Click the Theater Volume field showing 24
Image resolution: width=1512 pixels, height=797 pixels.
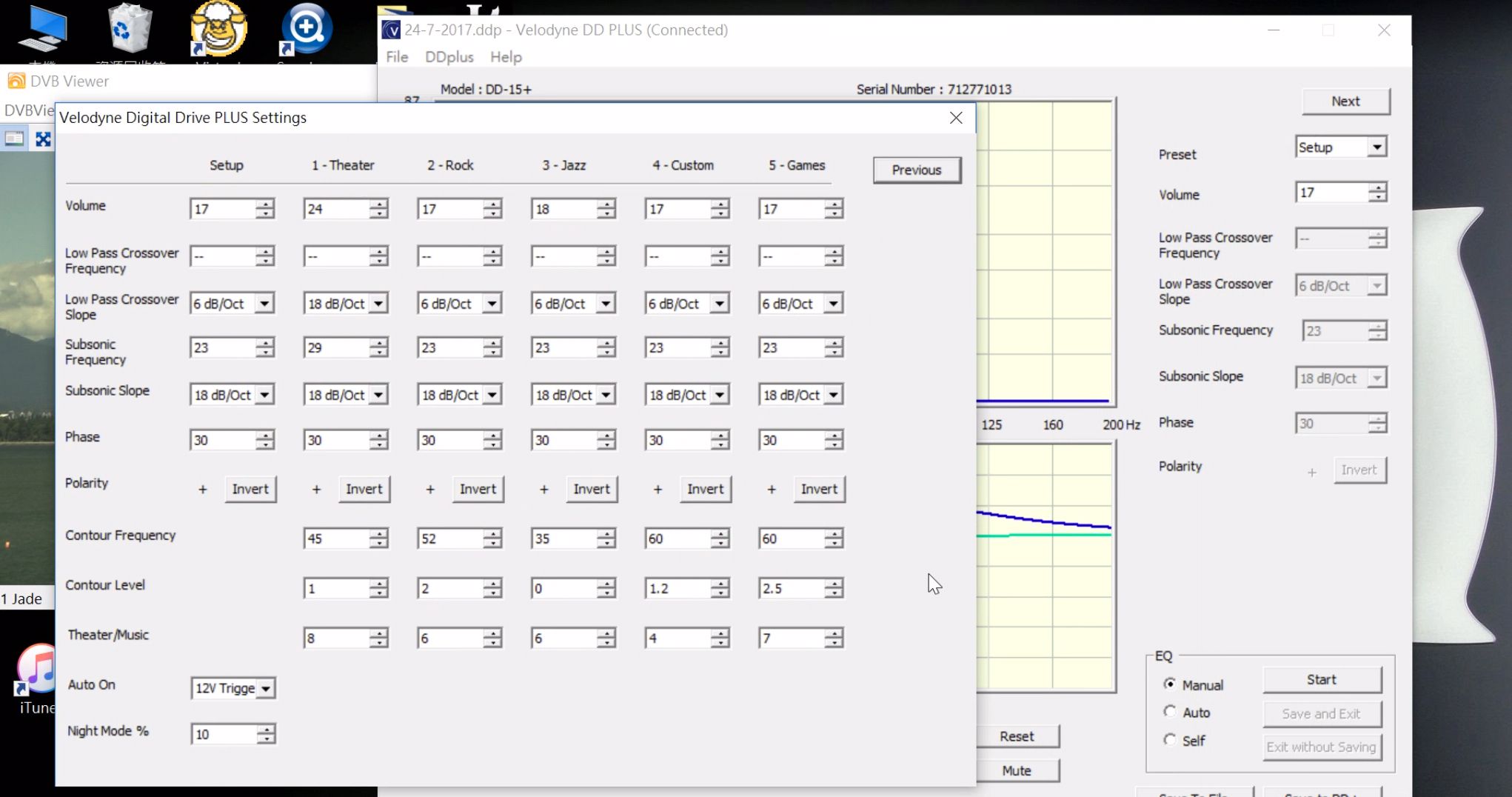[338, 209]
